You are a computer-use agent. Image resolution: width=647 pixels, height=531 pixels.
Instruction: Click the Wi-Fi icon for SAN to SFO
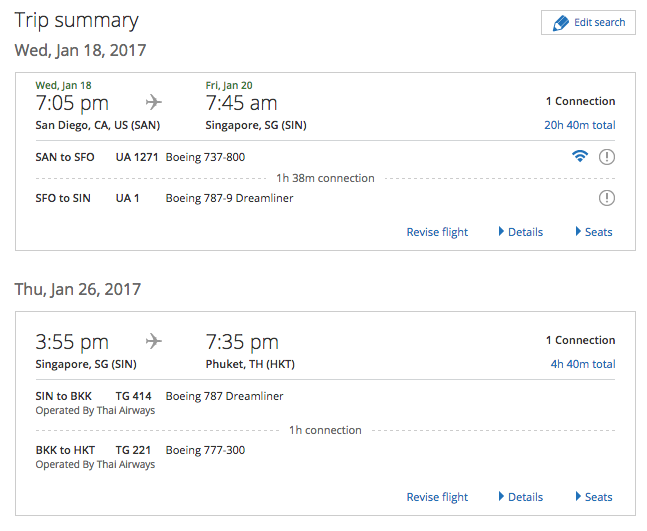580,156
